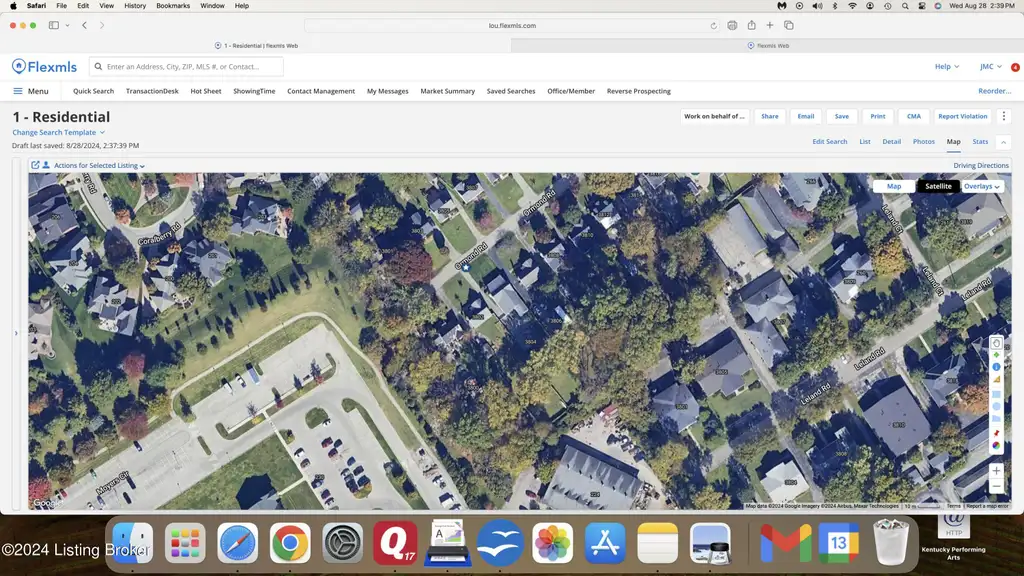
Task: Expand the left side panel arrow
Action: tap(16, 333)
